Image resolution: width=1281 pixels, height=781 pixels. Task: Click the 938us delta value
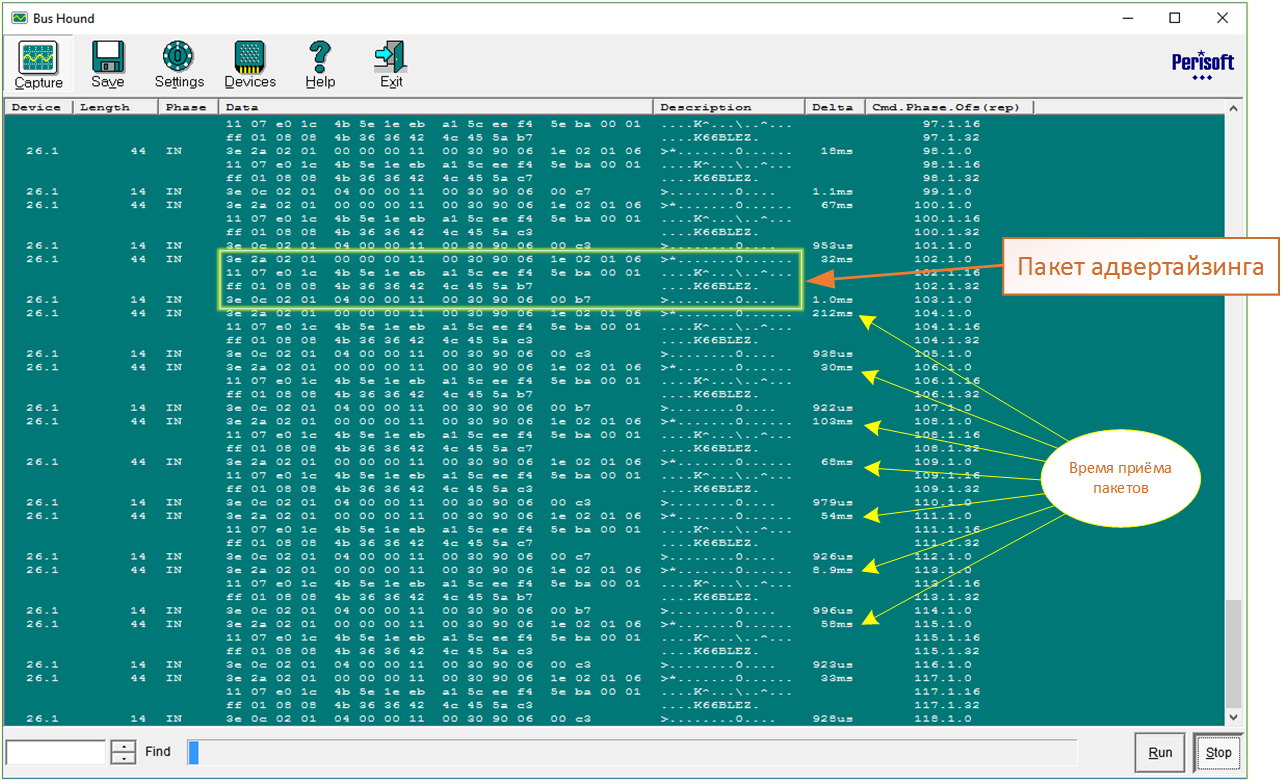point(834,353)
